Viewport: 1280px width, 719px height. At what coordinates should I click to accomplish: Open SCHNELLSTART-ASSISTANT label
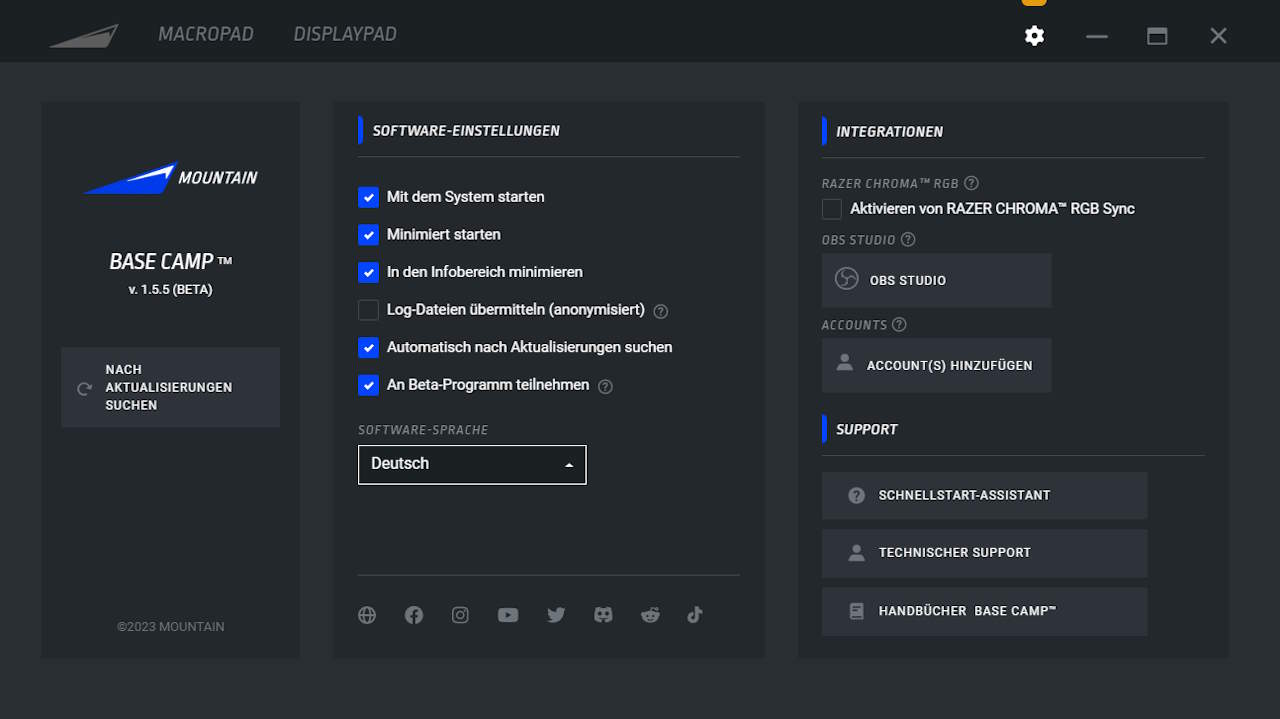(965, 495)
